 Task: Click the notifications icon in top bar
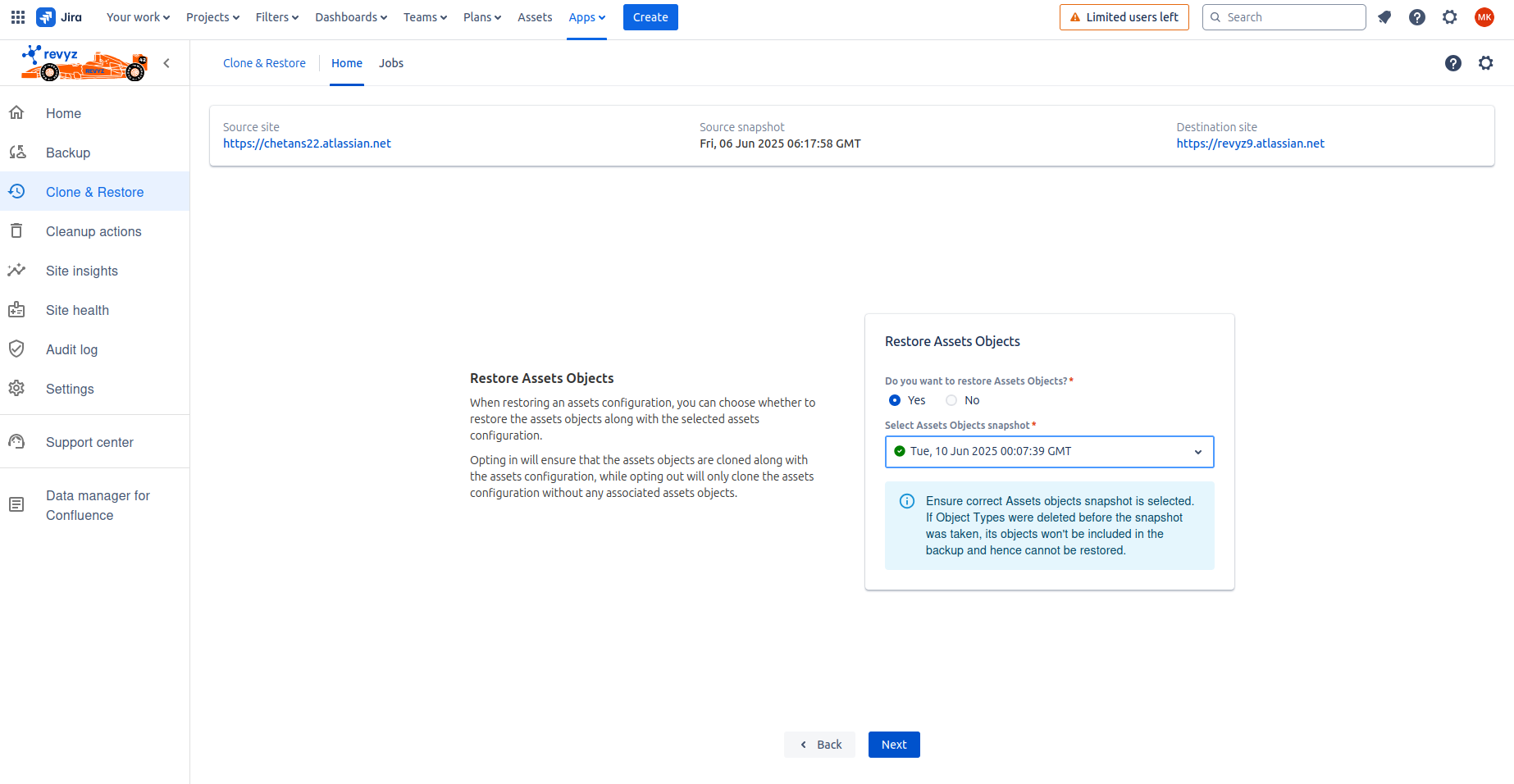click(x=1384, y=17)
